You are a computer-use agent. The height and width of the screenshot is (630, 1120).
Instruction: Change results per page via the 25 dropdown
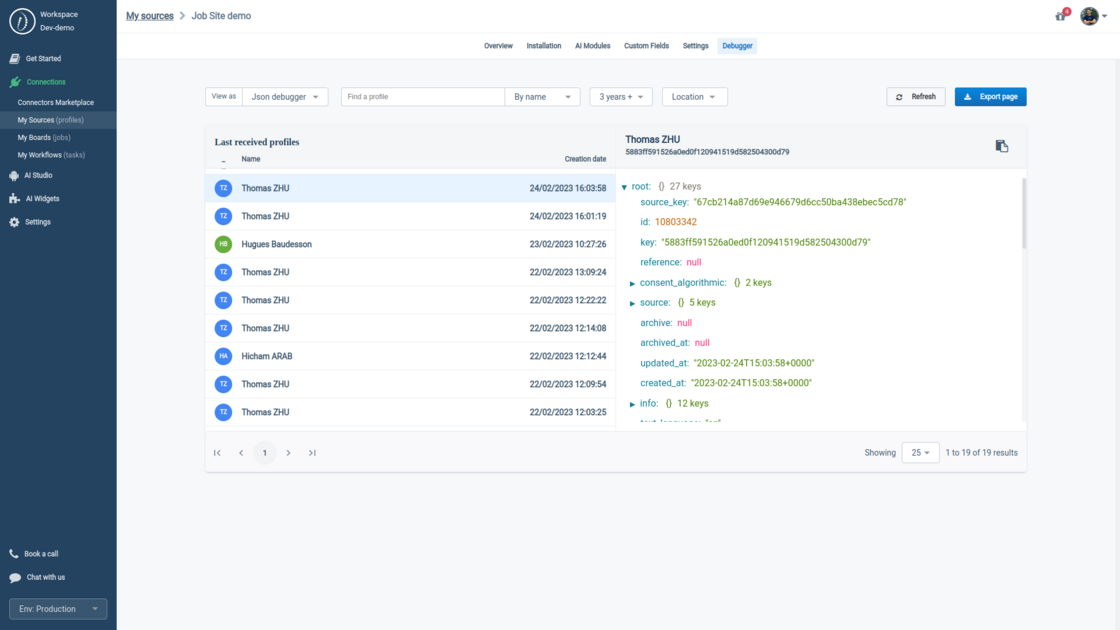(920, 452)
